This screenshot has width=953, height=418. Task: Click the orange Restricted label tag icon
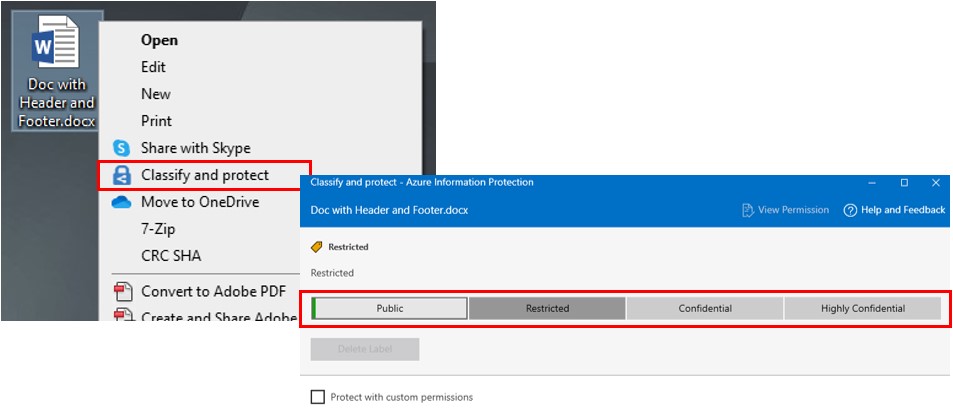pos(316,247)
